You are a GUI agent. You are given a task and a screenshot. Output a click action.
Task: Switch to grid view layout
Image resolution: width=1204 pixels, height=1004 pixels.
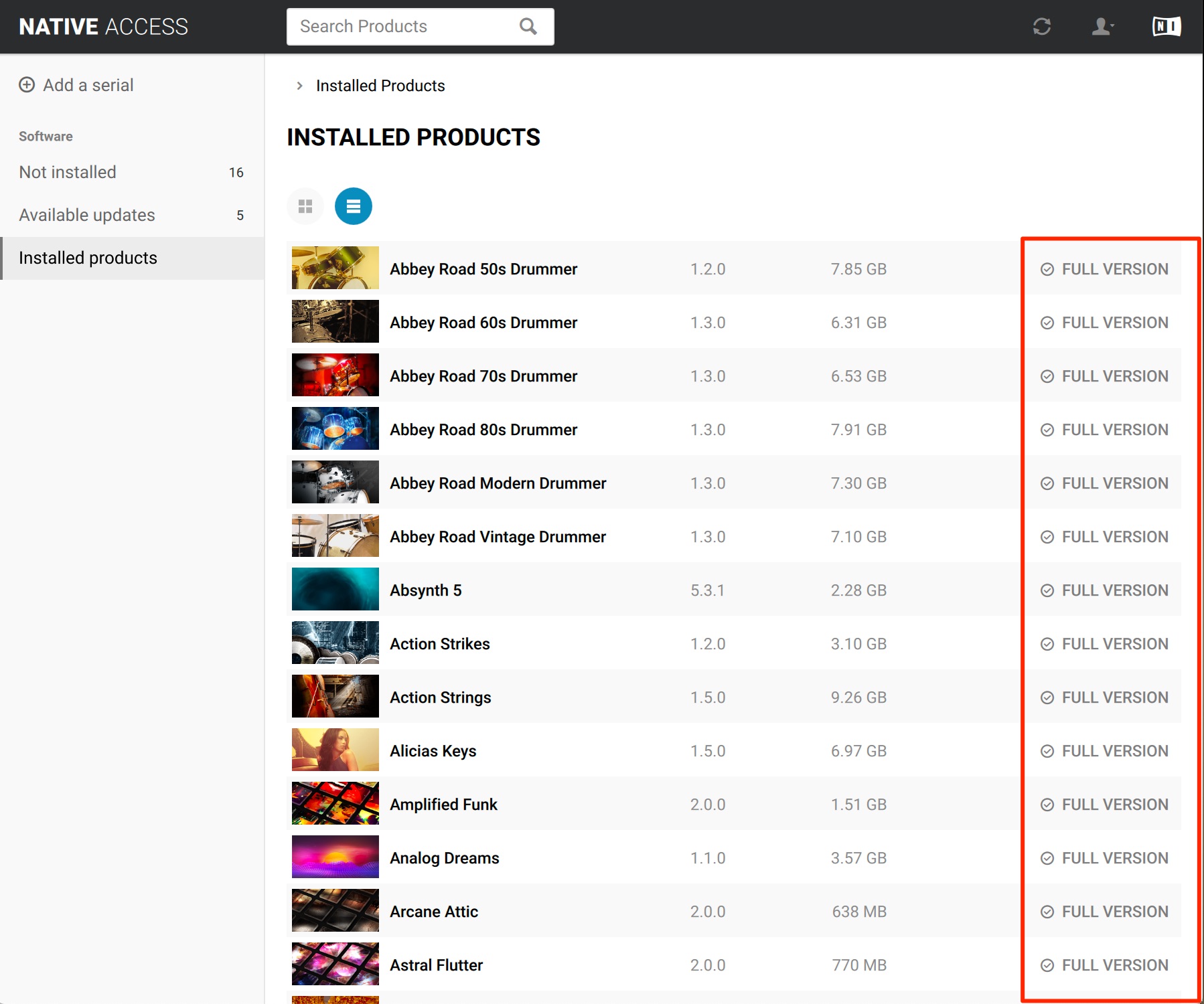pos(305,206)
